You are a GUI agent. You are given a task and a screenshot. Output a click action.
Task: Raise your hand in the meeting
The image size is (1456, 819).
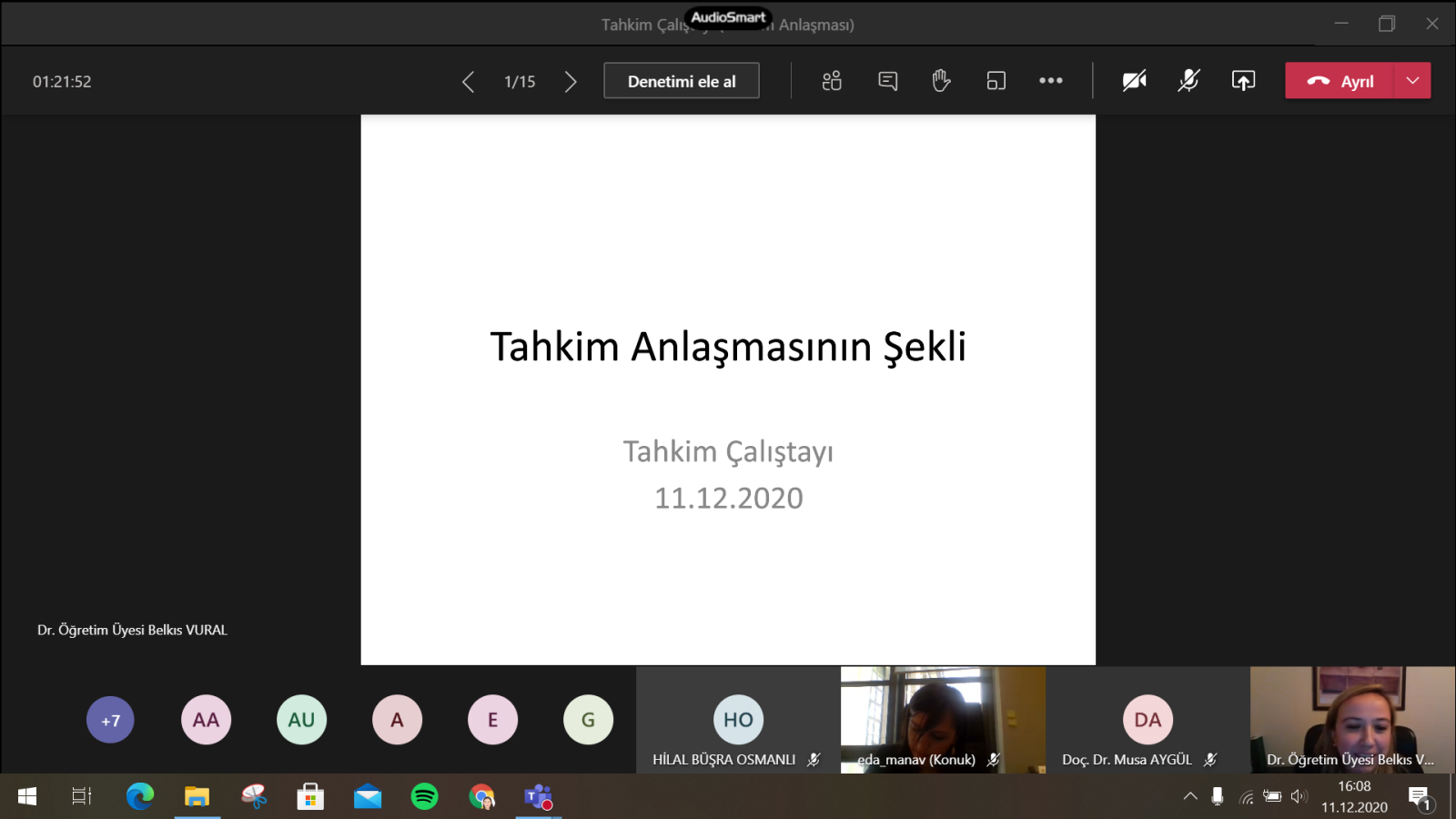pos(941,81)
